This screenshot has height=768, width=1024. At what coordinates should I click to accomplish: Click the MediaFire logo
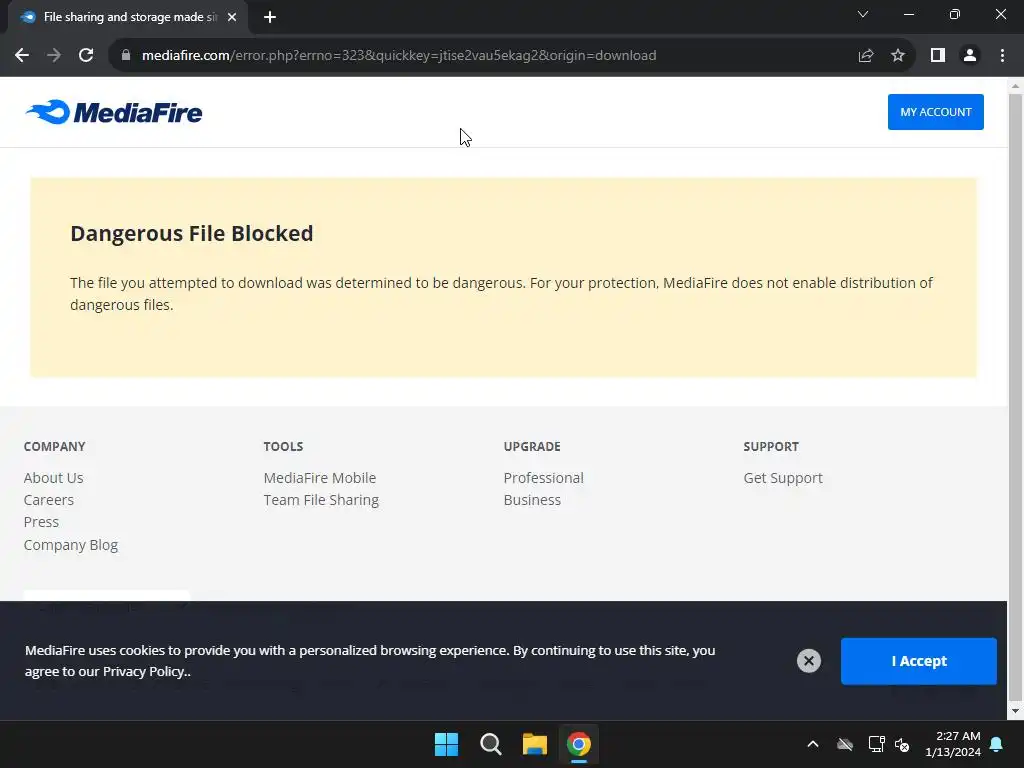pyautogui.click(x=114, y=112)
